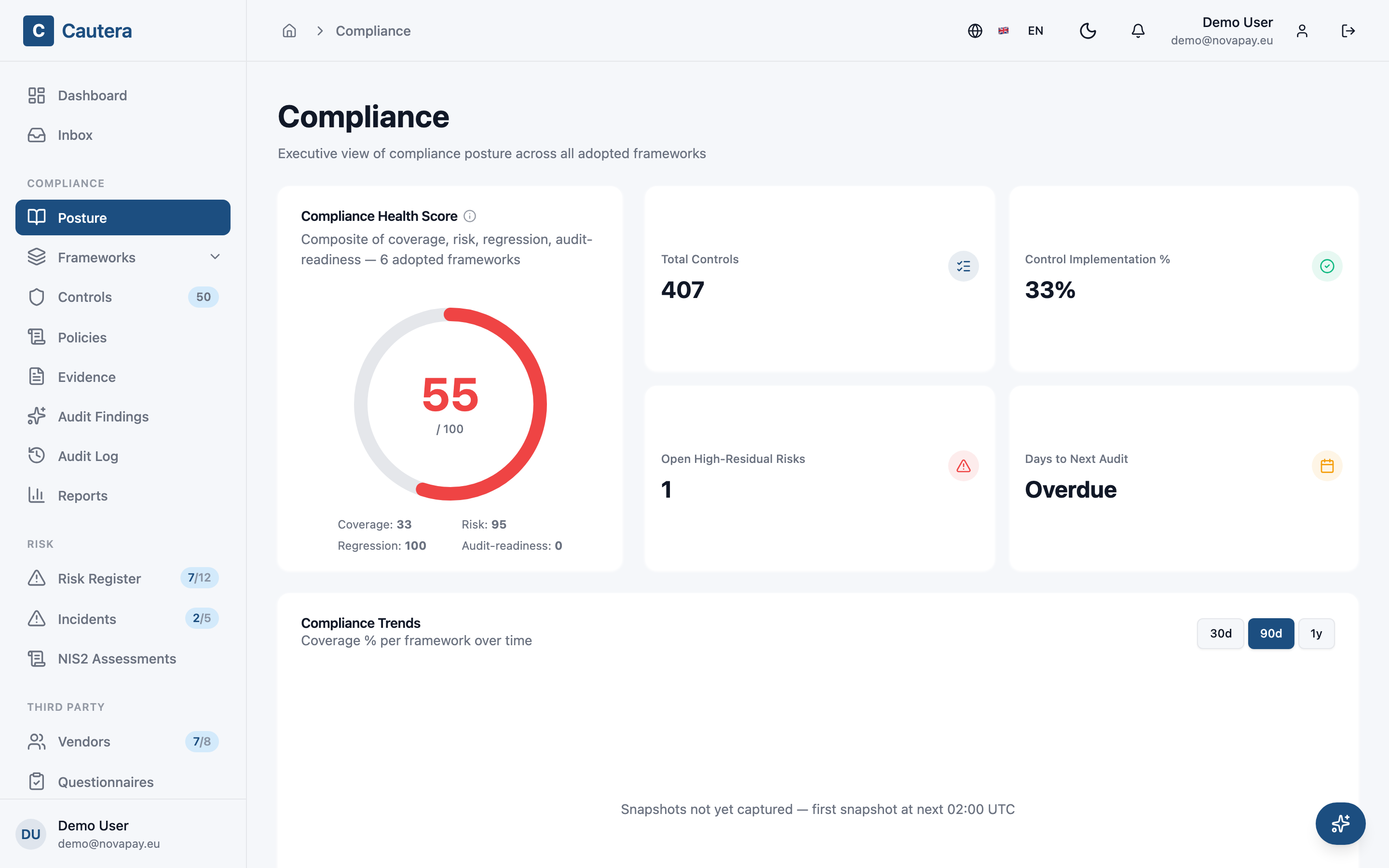
Task: Click the Controls 50 badge
Action: point(203,297)
